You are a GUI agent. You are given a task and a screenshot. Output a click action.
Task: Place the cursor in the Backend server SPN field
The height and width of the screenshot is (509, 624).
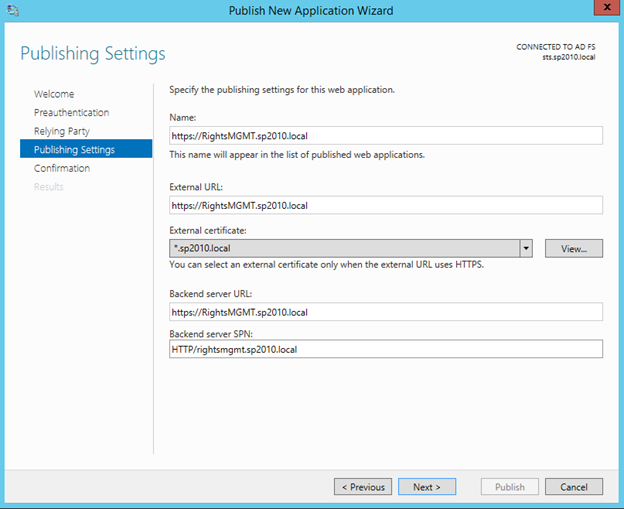[x=386, y=349]
